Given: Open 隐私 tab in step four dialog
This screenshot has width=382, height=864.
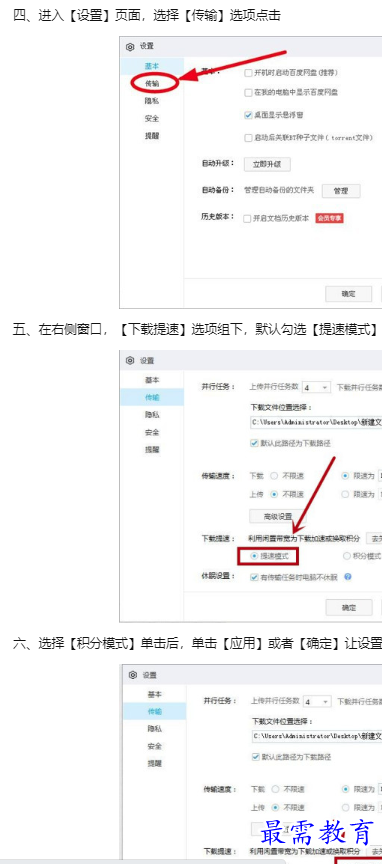Looking at the screenshot, I should pos(152,101).
